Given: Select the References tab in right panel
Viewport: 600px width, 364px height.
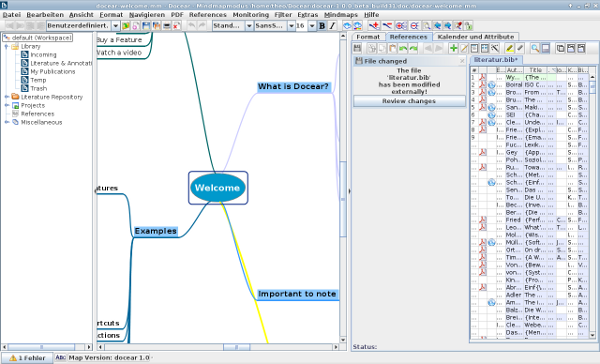Looking at the screenshot, I should [x=408, y=37].
